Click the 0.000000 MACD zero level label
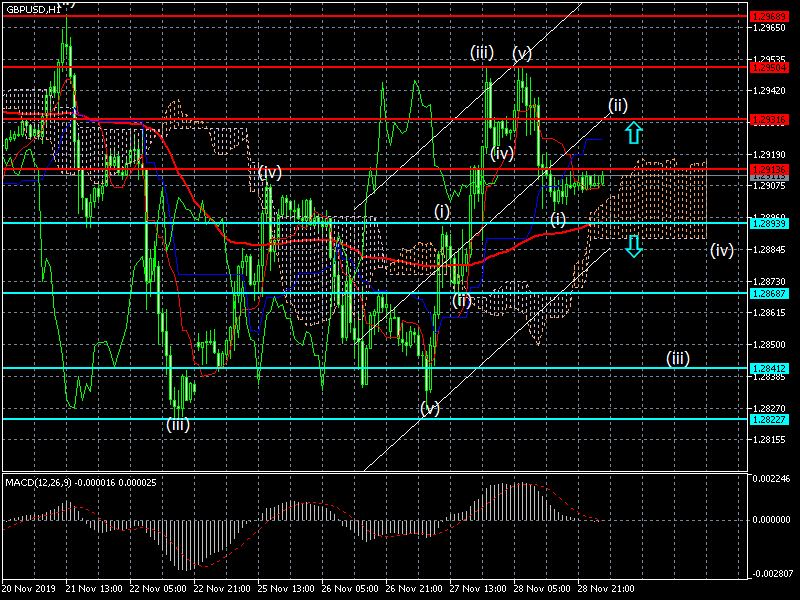The width and height of the screenshot is (800, 600). coord(771,519)
